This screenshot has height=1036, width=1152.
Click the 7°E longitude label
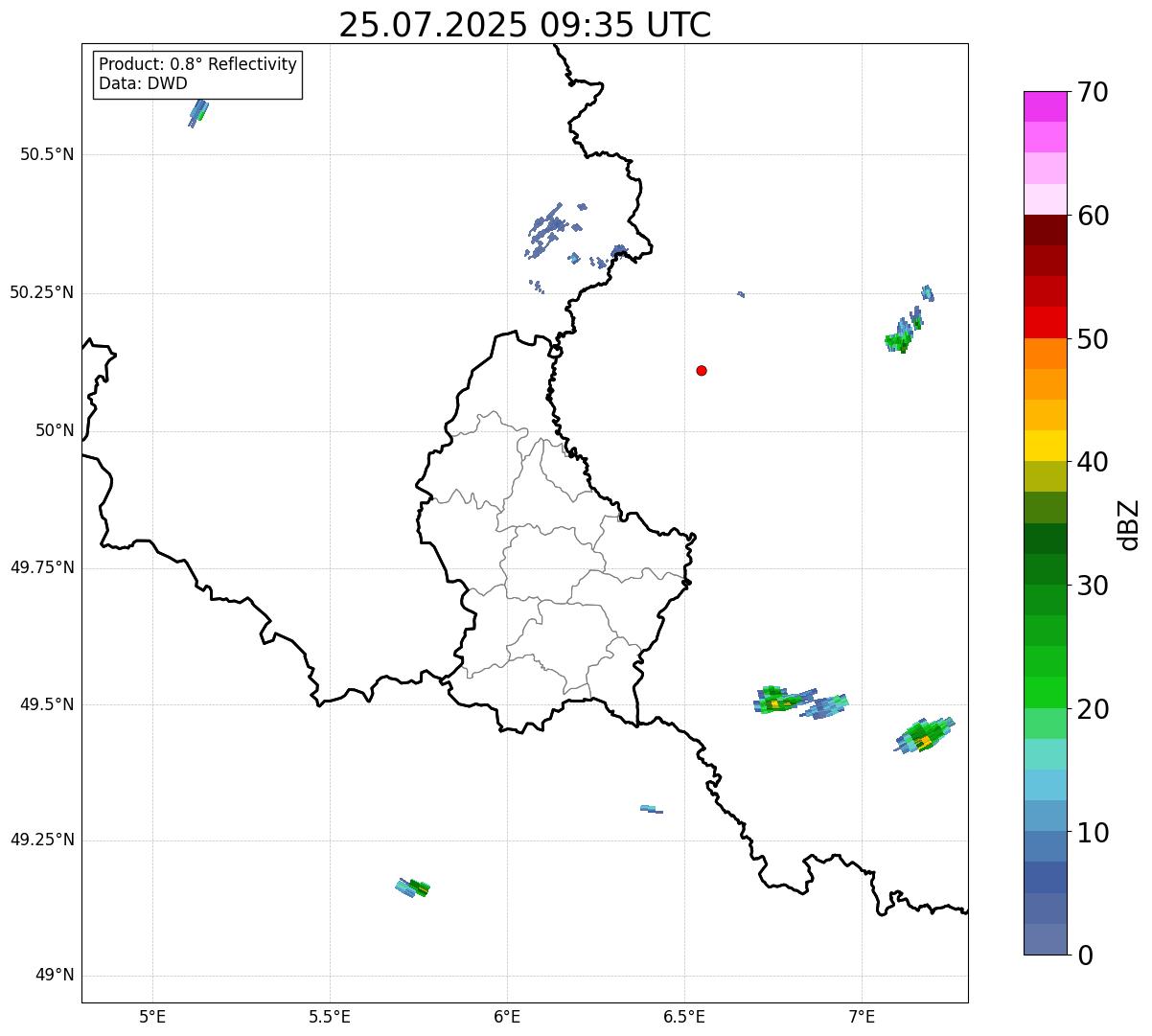[862, 1016]
